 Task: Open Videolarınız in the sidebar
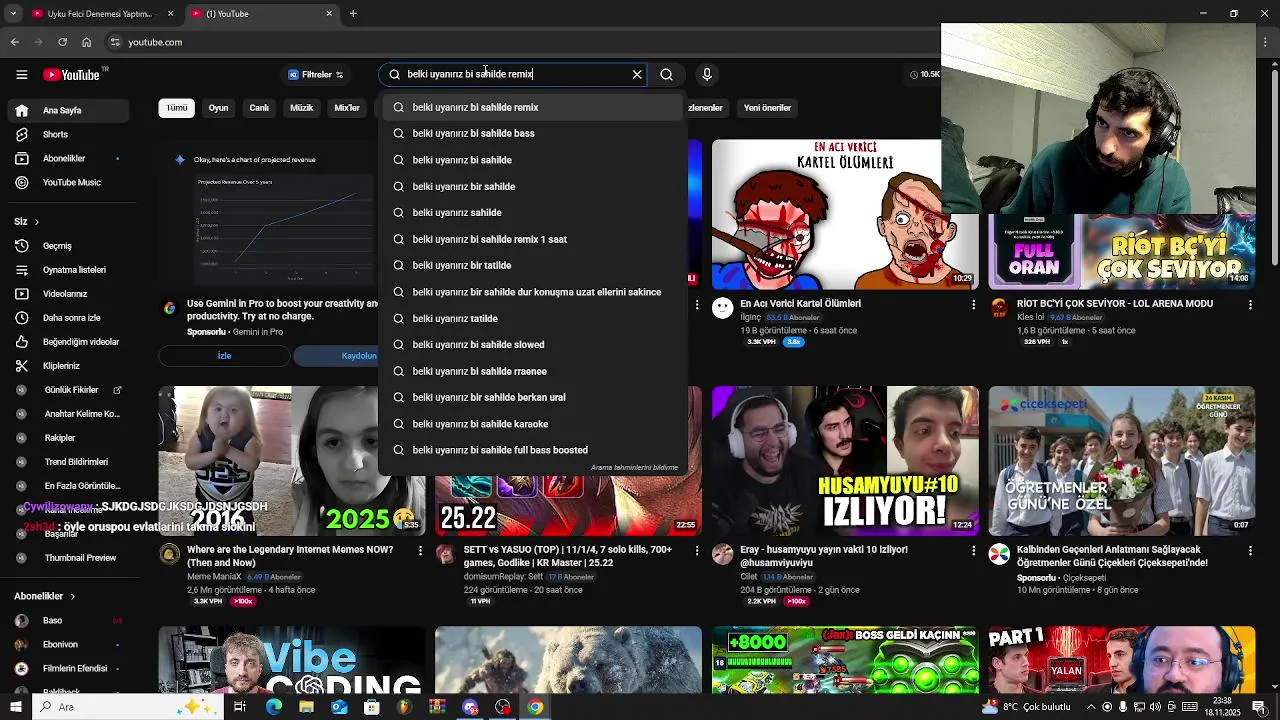click(64, 294)
